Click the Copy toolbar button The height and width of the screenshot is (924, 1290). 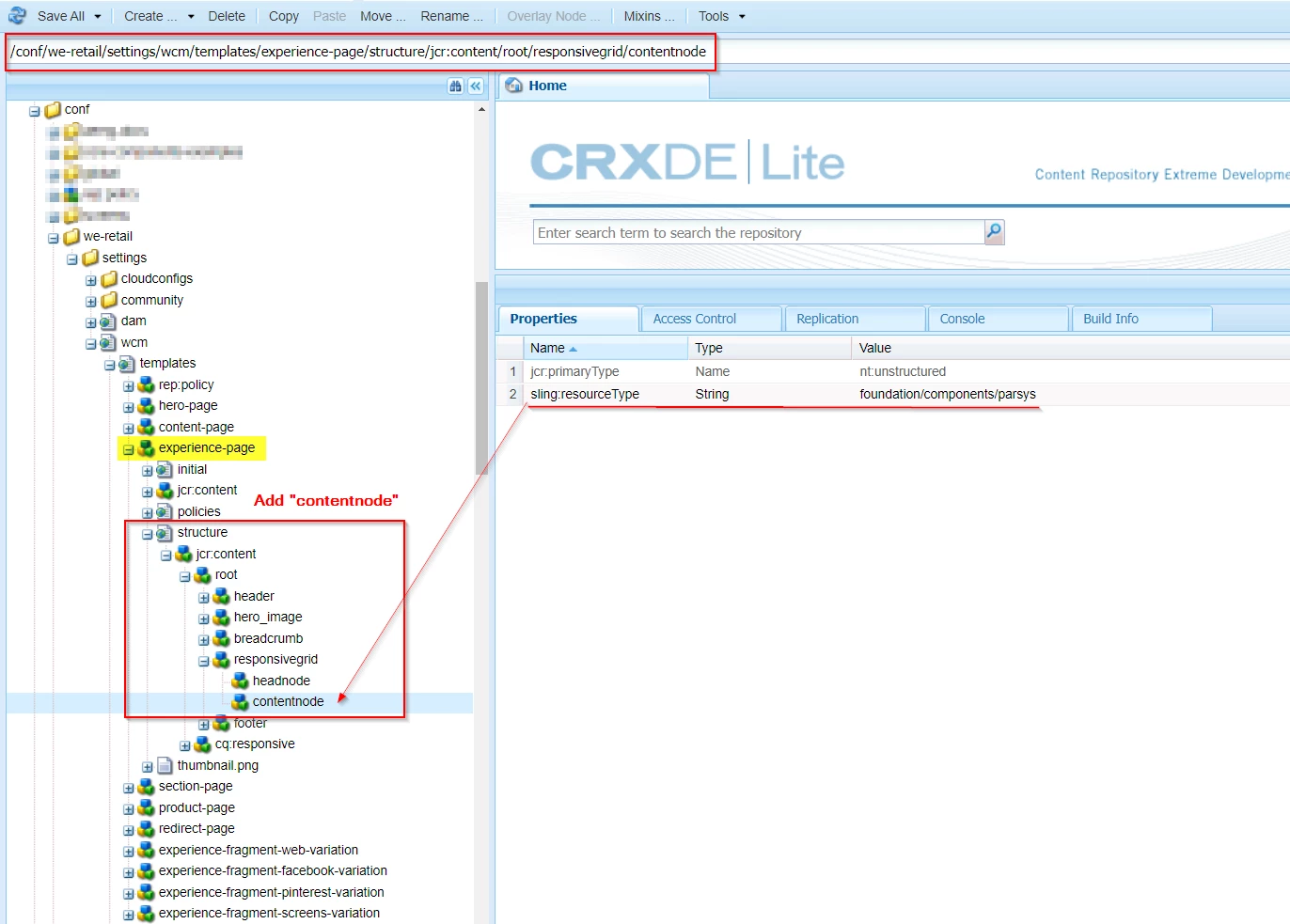pos(283,16)
